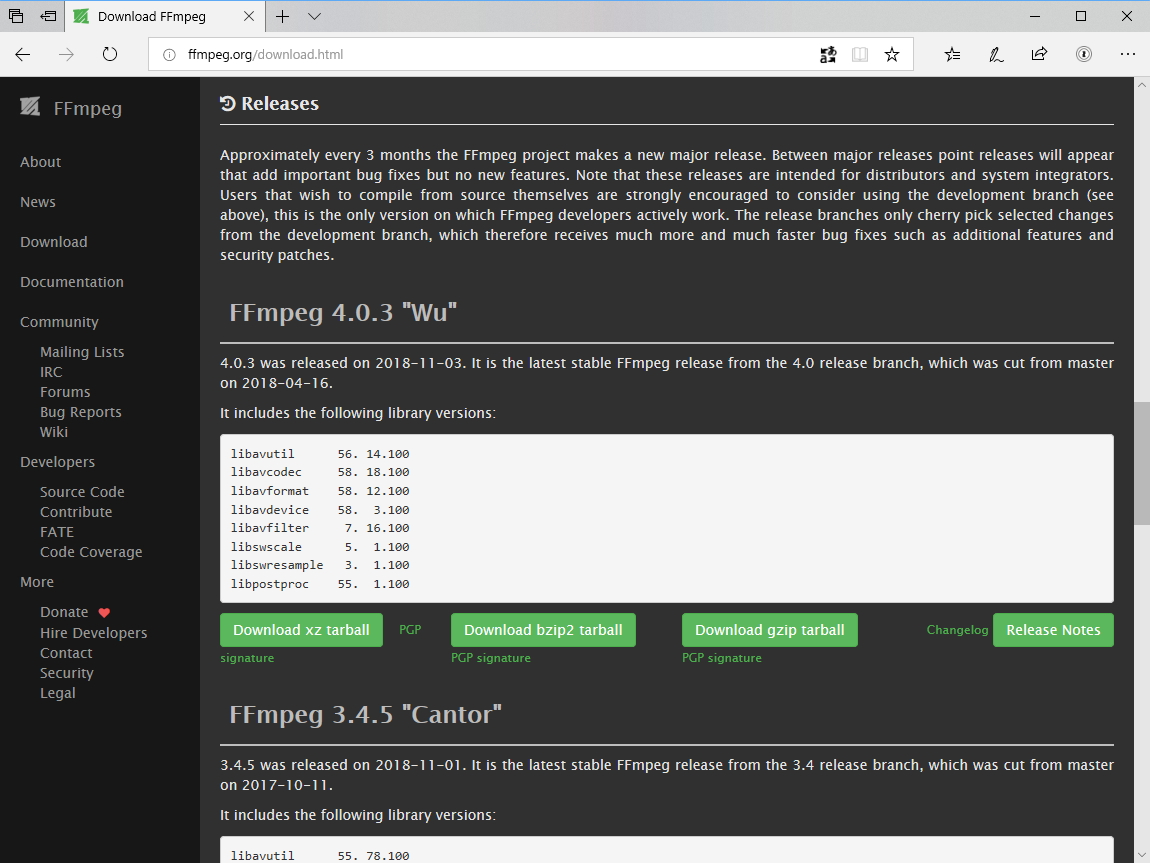This screenshot has height=863, width=1150.
Task: Open the Settings and more menu
Action: (x=1128, y=54)
